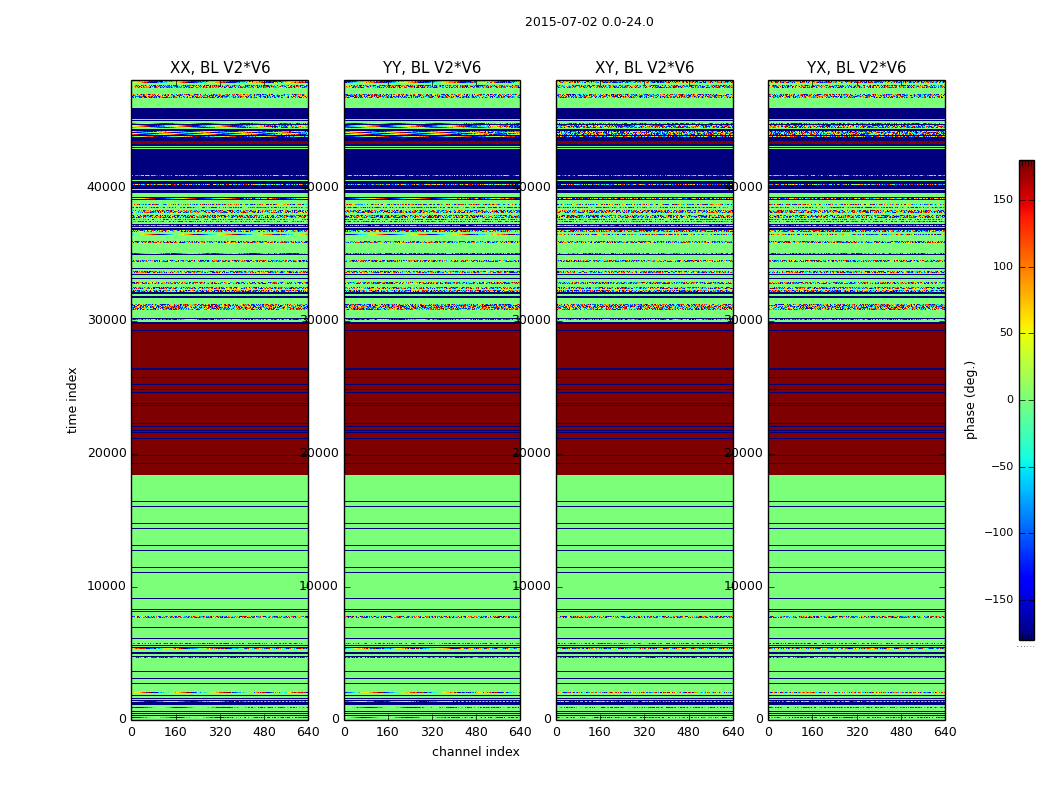The height and width of the screenshot is (800, 1050).
Task: Click the 320 channel tick under YY panel
Action: 432,732
